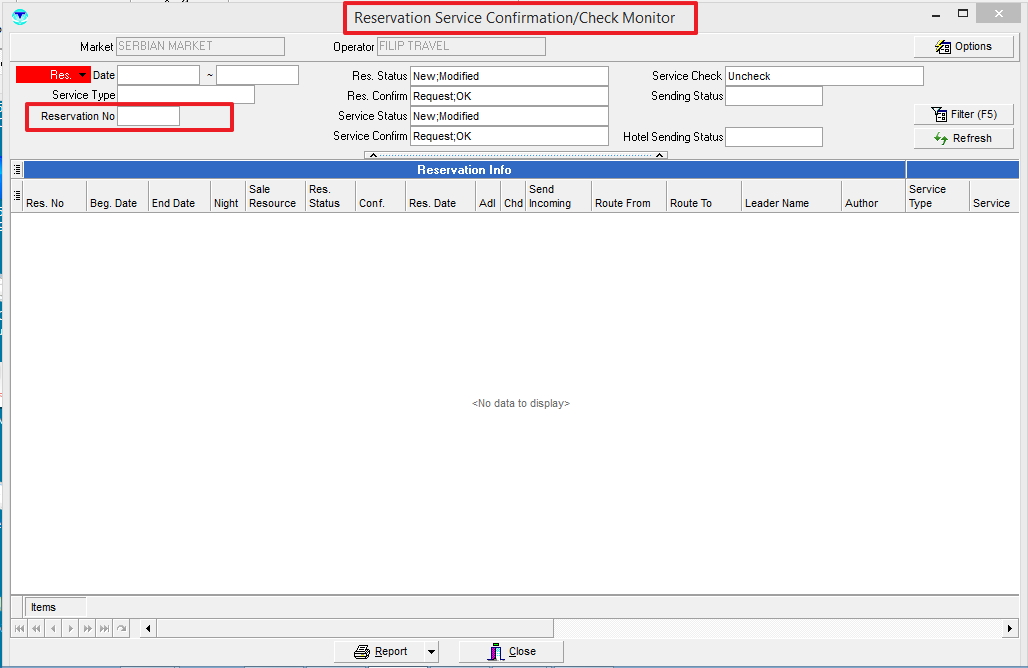Click the horizontal scrollbar right arrow
The image size is (1028, 668).
1010,628
